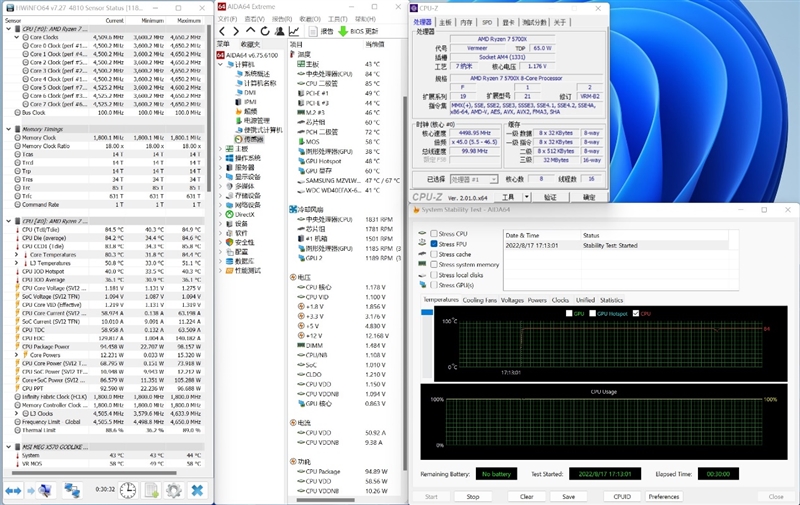Refresh the AIDA64 sensor page
The image size is (800, 505).
point(264,32)
